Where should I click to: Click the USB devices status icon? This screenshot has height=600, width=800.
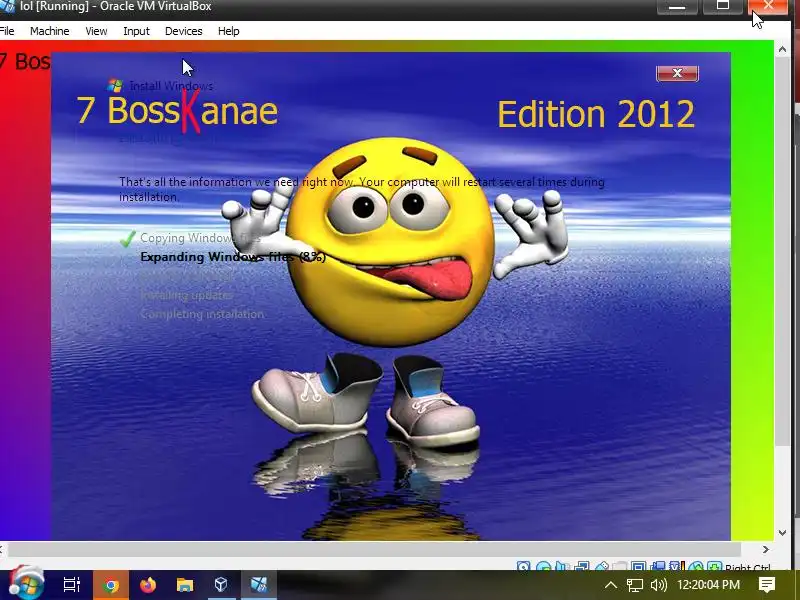point(602,566)
